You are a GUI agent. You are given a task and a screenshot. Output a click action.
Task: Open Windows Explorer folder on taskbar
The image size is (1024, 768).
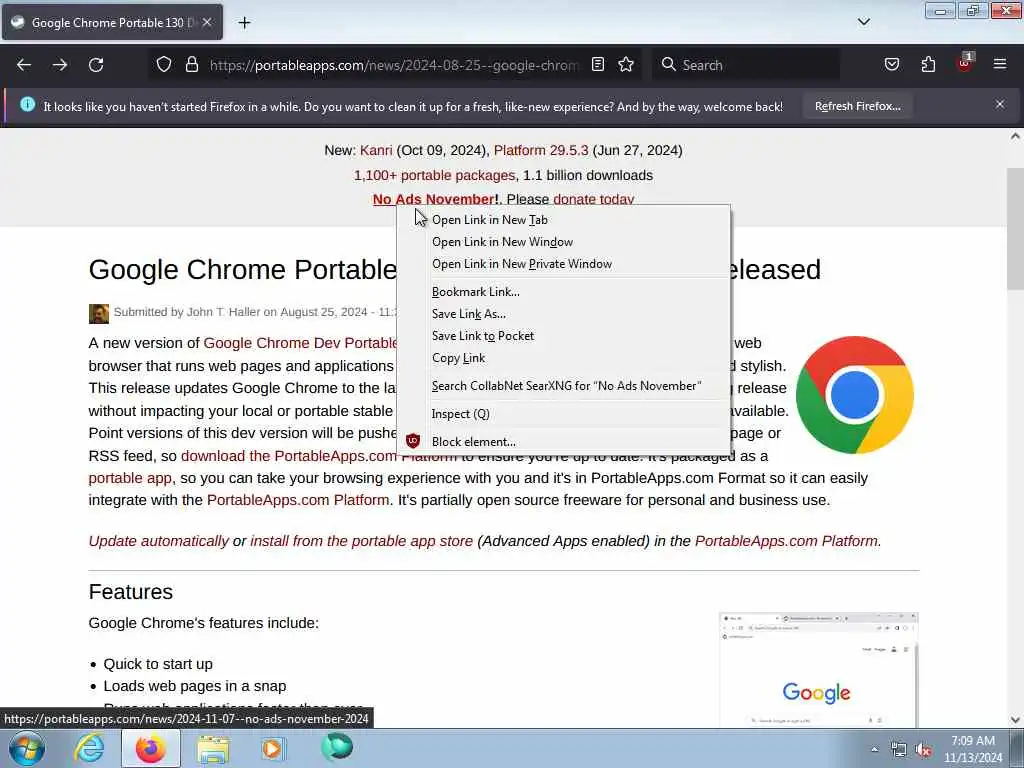[x=213, y=750]
